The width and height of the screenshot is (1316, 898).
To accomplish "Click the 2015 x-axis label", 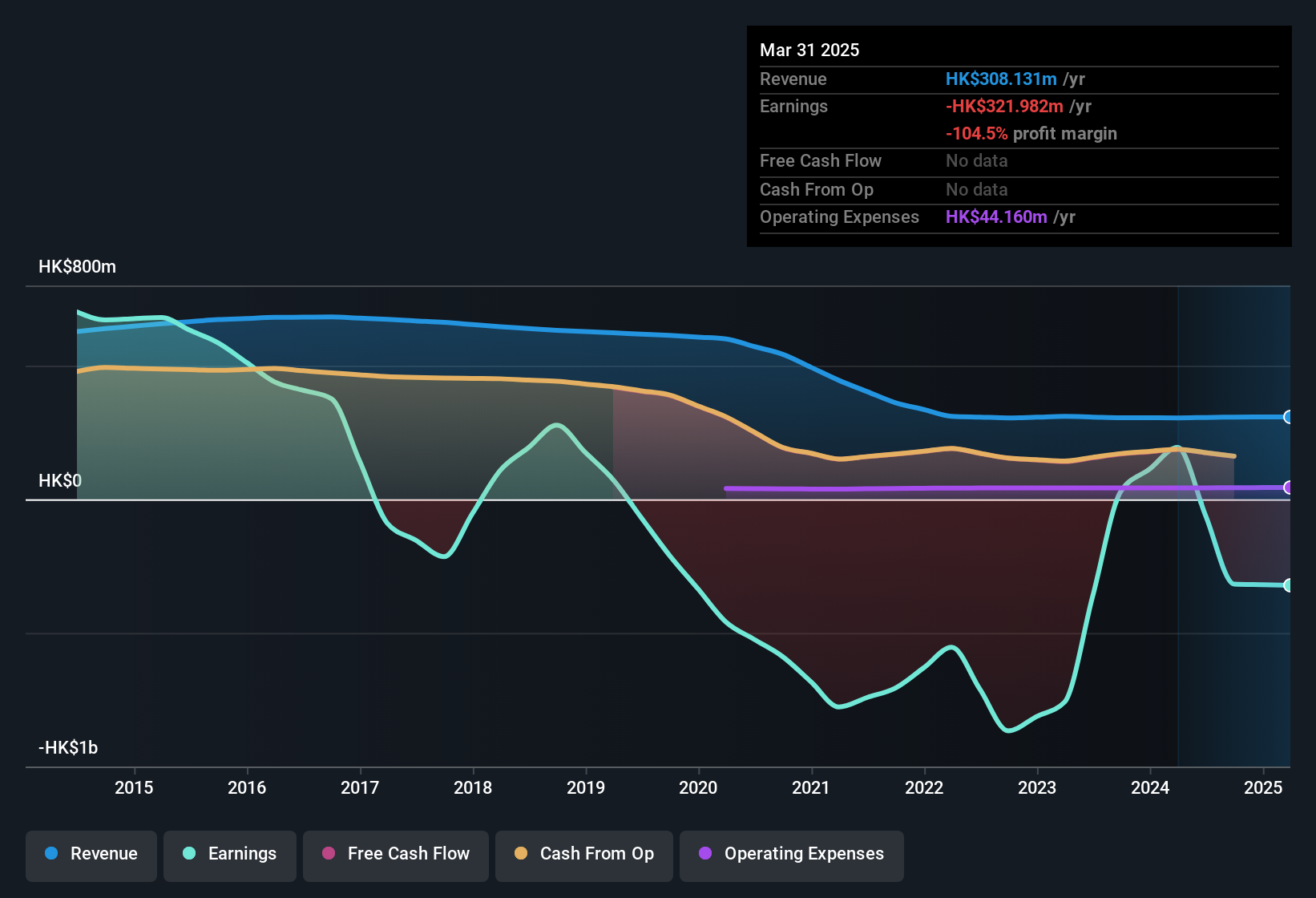I will tap(134, 788).
